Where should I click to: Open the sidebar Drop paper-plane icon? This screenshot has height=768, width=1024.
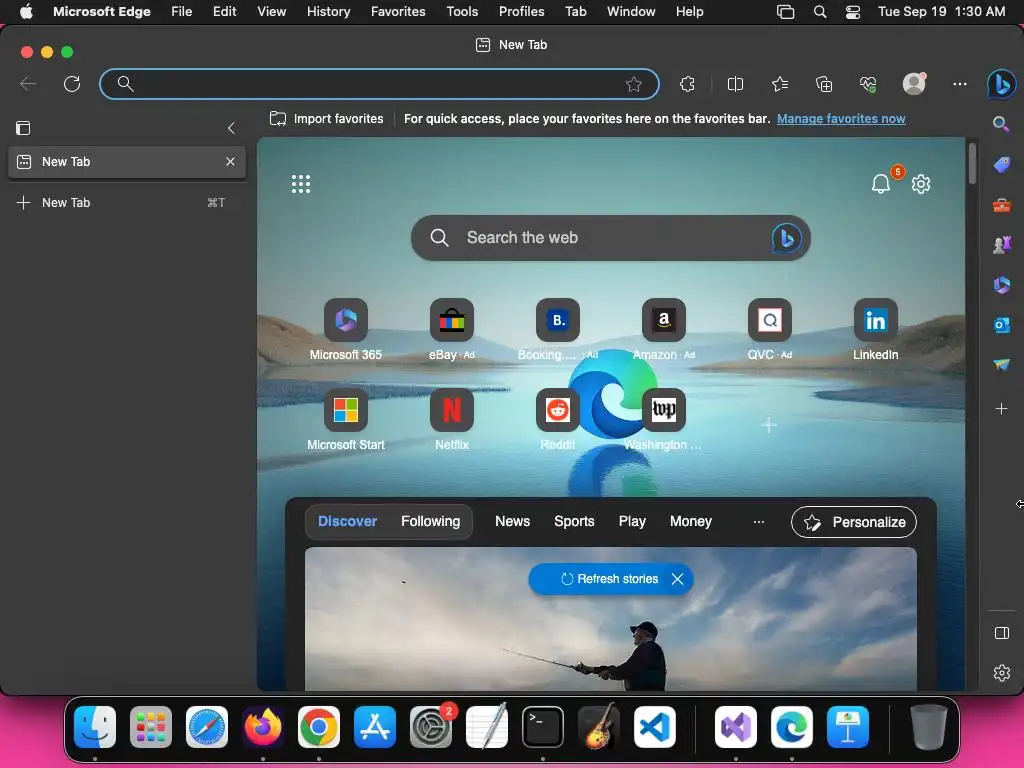(x=1002, y=364)
